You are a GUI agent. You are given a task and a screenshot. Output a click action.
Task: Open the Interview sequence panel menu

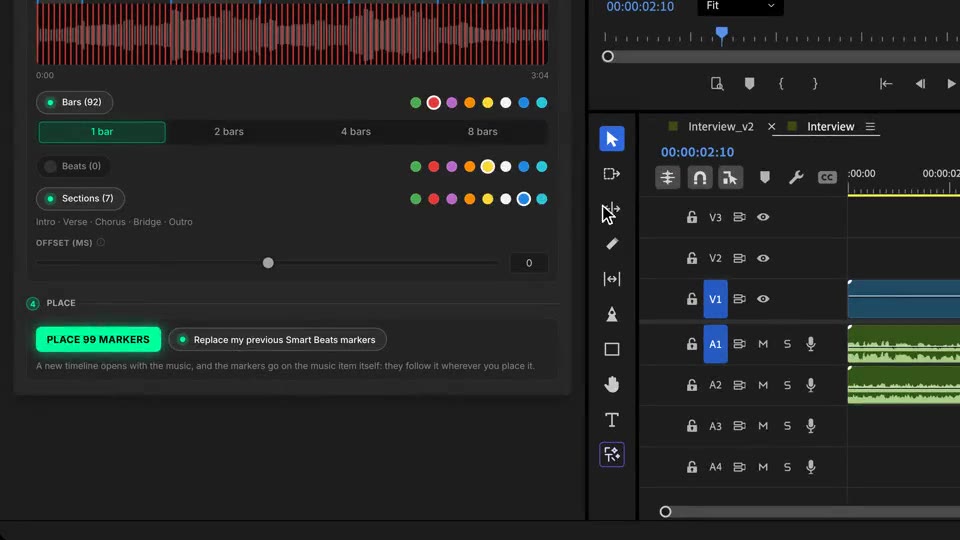click(870, 127)
